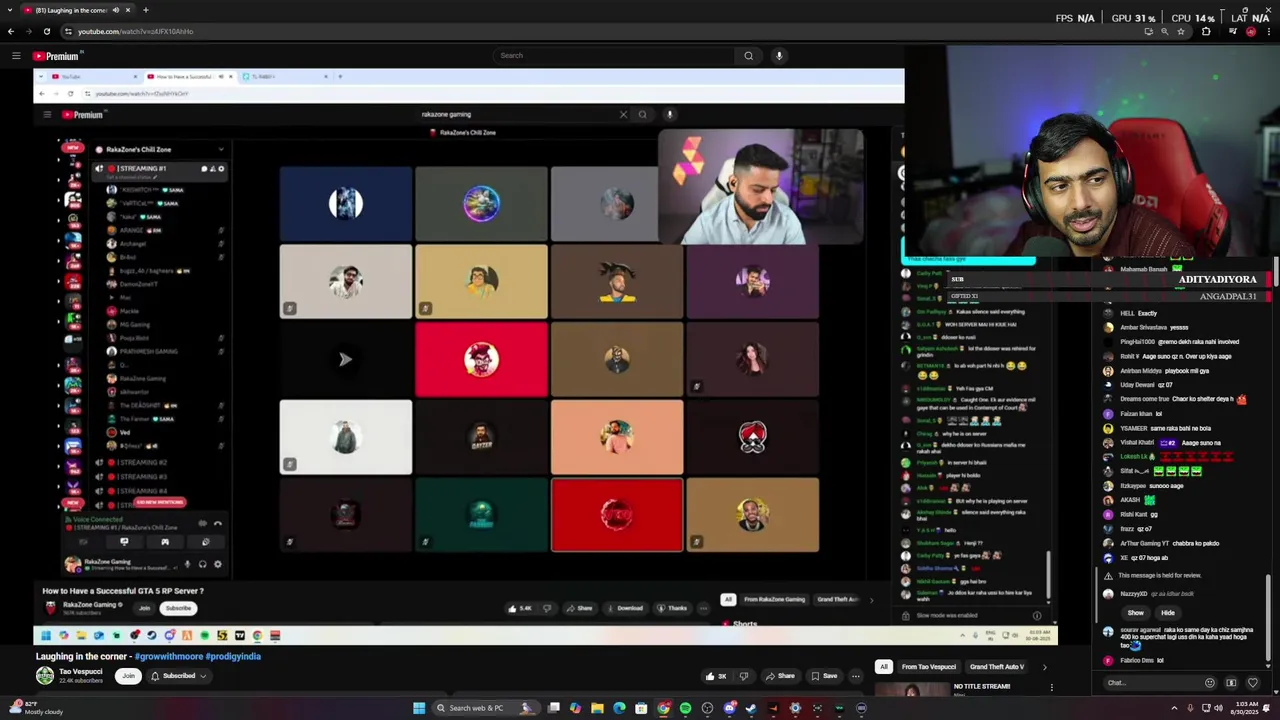Open the Chrome zoom magnifier icon

coord(1164,31)
